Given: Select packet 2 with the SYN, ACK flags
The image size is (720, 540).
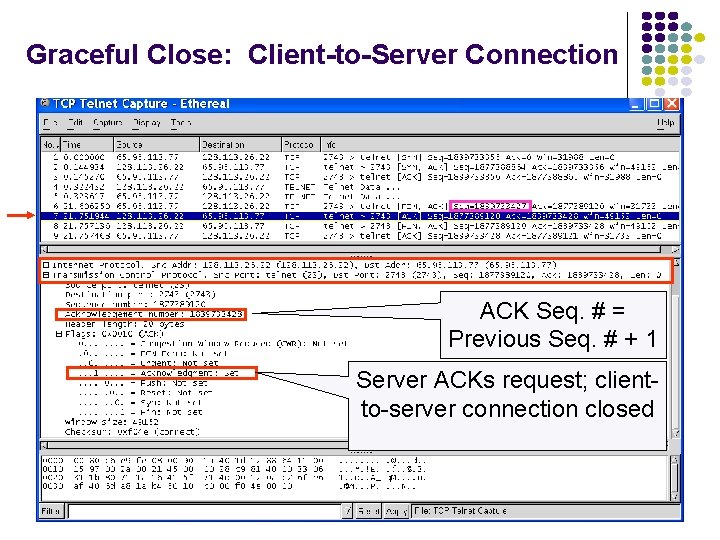Looking at the screenshot, I should [x=360, y=167].
